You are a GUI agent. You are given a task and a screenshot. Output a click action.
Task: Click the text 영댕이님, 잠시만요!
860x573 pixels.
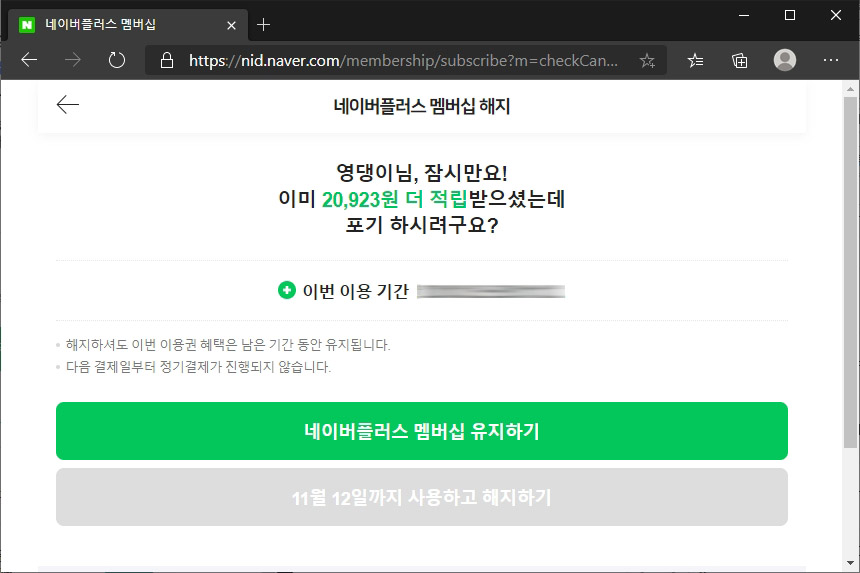(x=422, y=173)
